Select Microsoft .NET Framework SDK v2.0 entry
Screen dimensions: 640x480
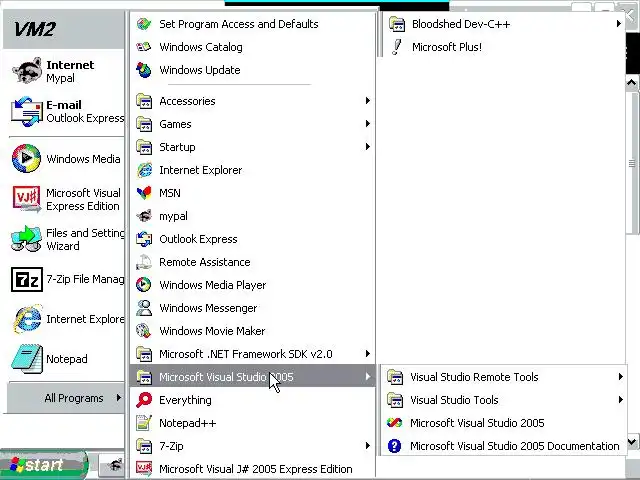point(253,354)
